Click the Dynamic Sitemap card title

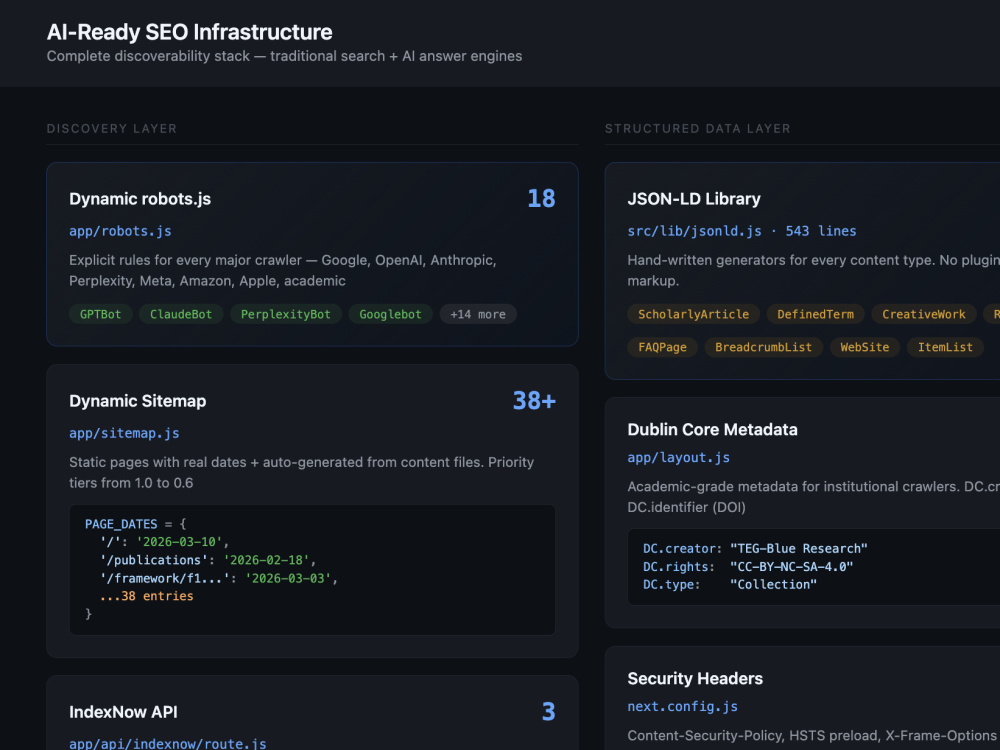point(138,401)
